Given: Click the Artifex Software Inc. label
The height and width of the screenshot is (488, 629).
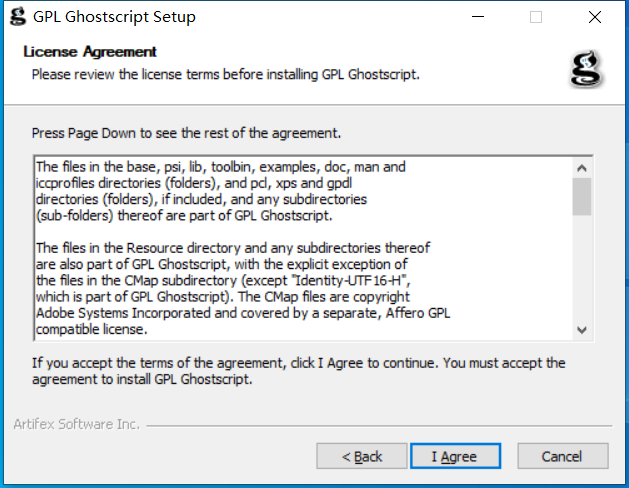Looking at the screenshot, I should [x=76, y=424].
